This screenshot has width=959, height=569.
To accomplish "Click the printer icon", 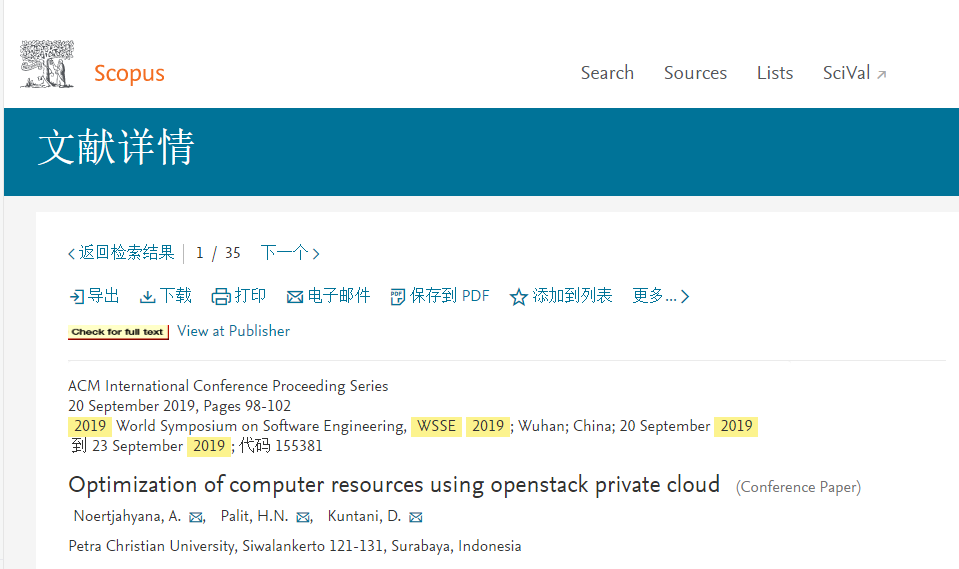I will pos(221,297).
